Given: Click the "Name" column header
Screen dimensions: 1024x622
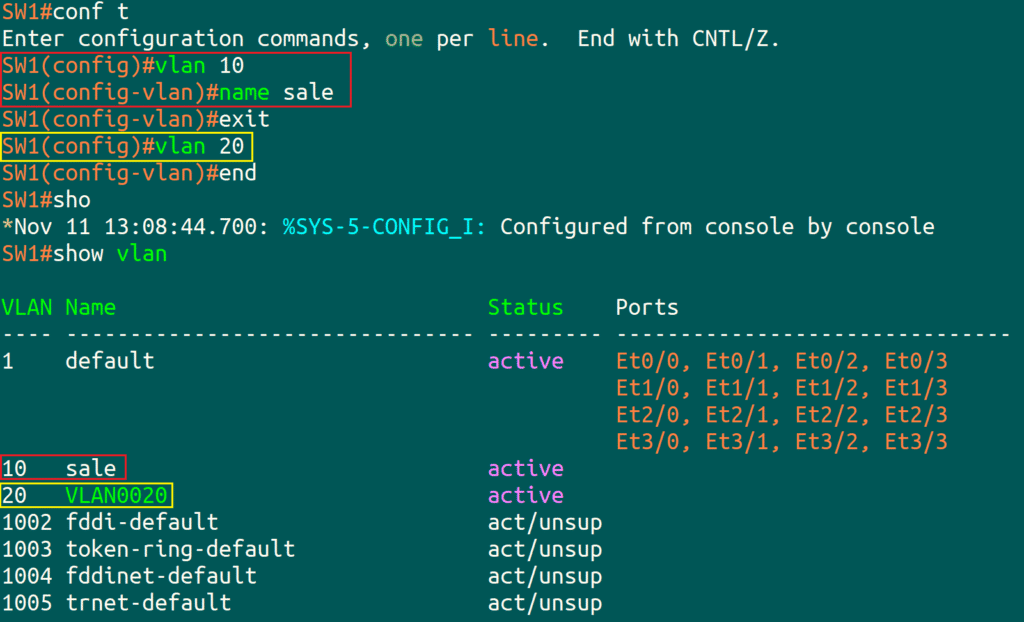Looking at the screenshot, I should (x=91, y=307).
